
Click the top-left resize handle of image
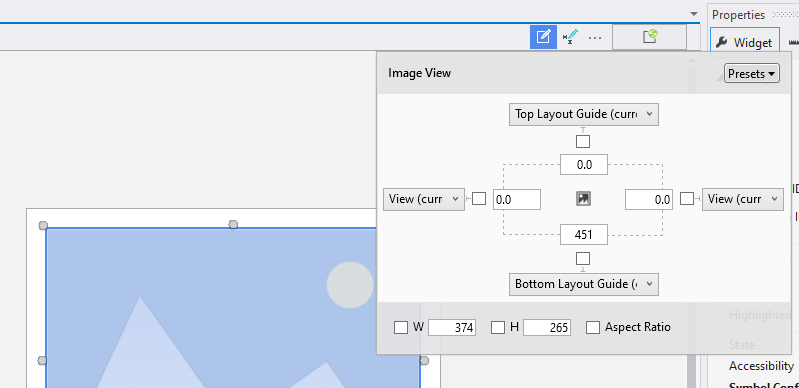click(43, 225)
